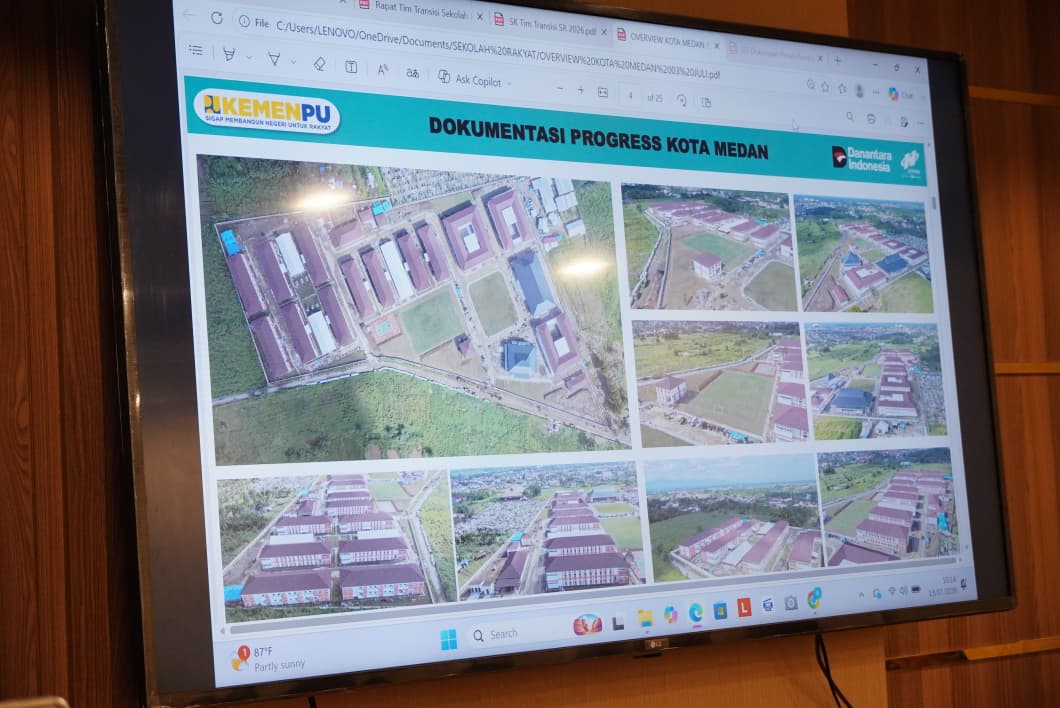Open the Windows Start menu
Image resolution: width=1060 pixels, height=708 pixels.
click(448, 639)
